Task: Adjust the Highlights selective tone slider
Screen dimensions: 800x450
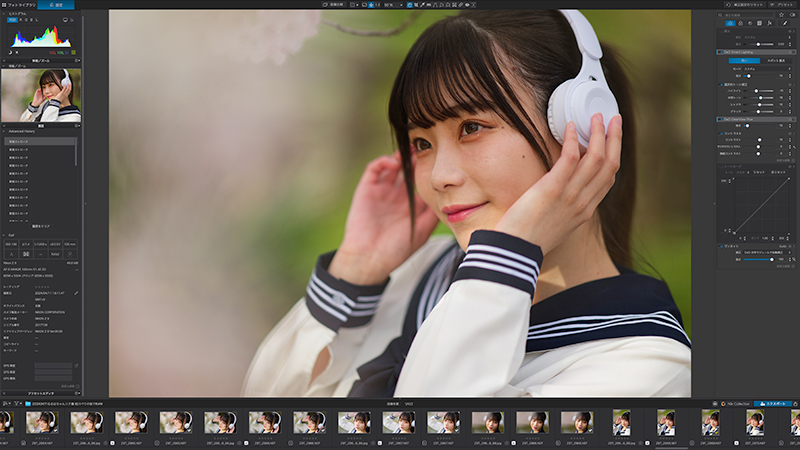Action: tap(759, 91)
